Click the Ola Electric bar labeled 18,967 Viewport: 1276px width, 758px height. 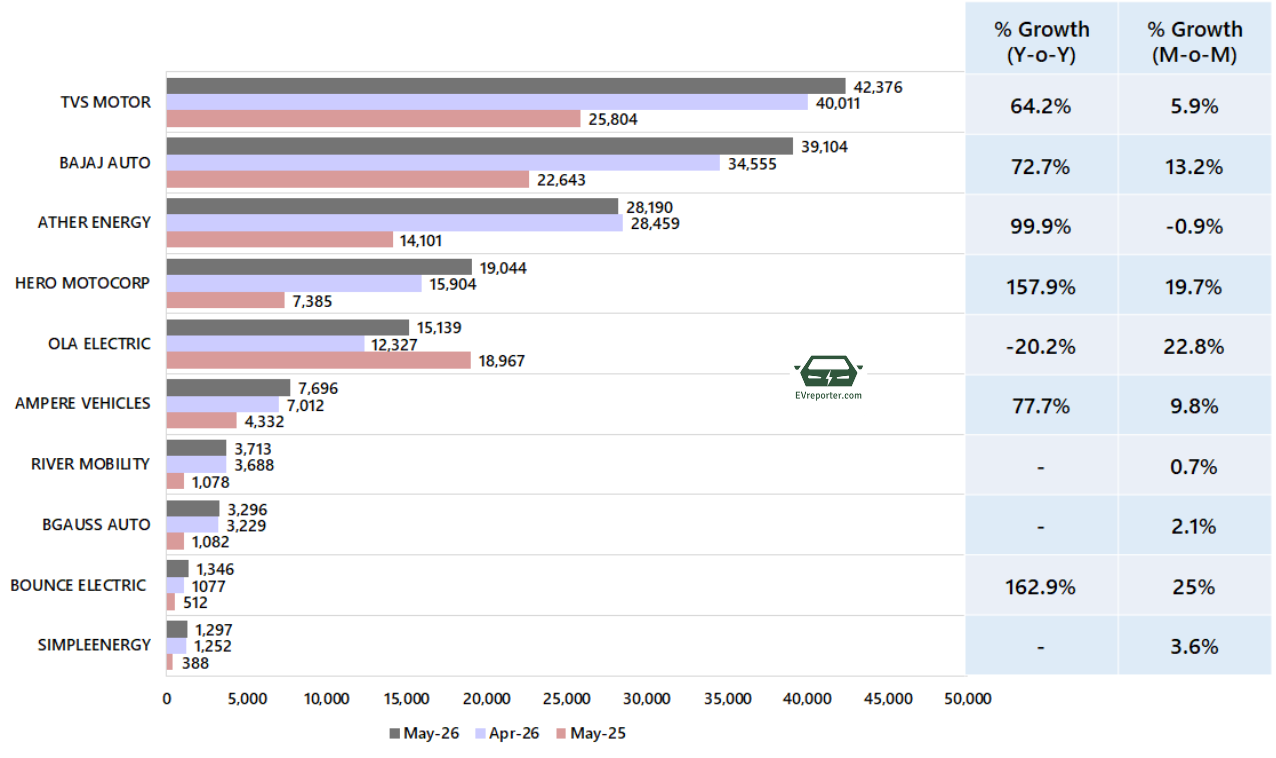(x=318, y=360)
